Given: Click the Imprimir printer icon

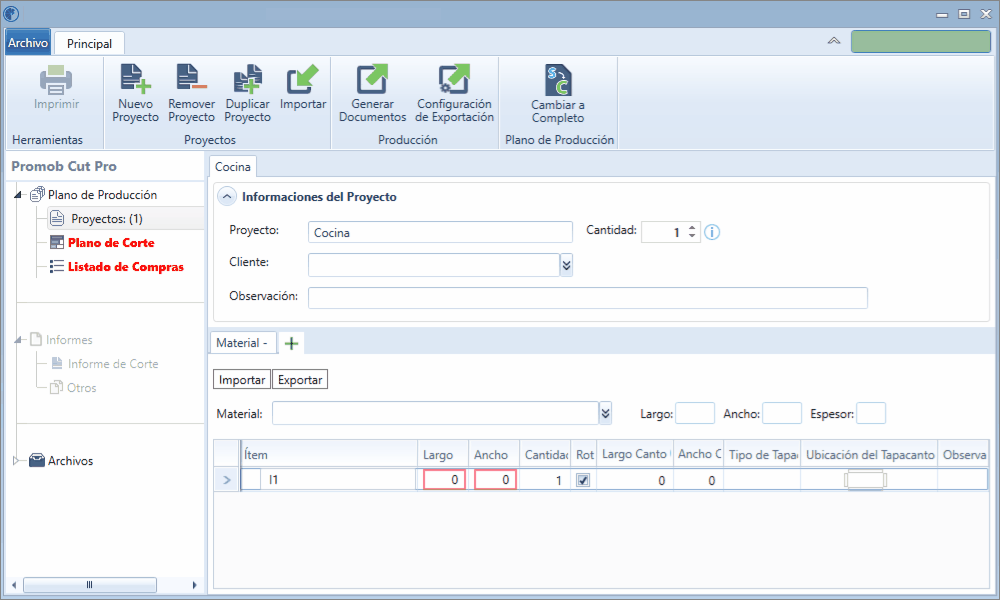Looking at the screenshot, I should tap(56, 80).
